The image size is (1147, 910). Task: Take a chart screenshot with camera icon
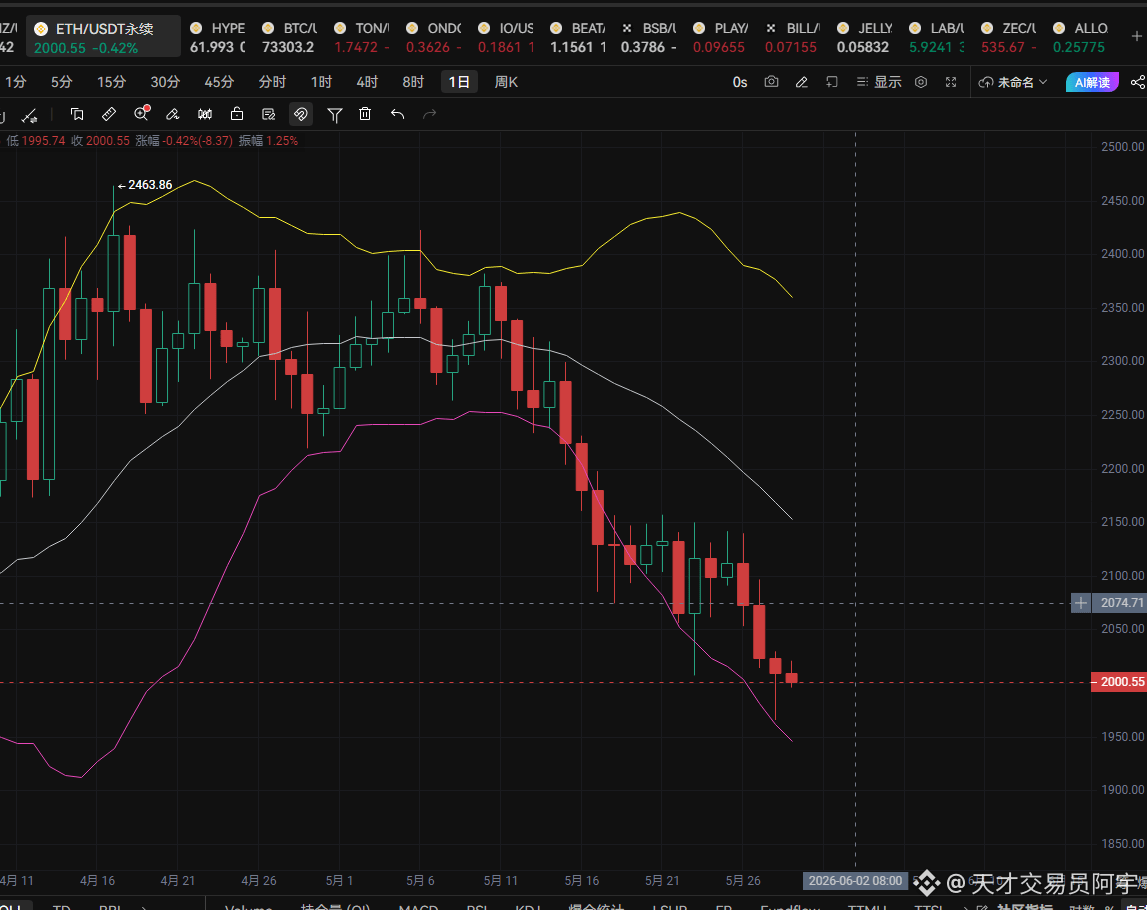coord(771,82)
